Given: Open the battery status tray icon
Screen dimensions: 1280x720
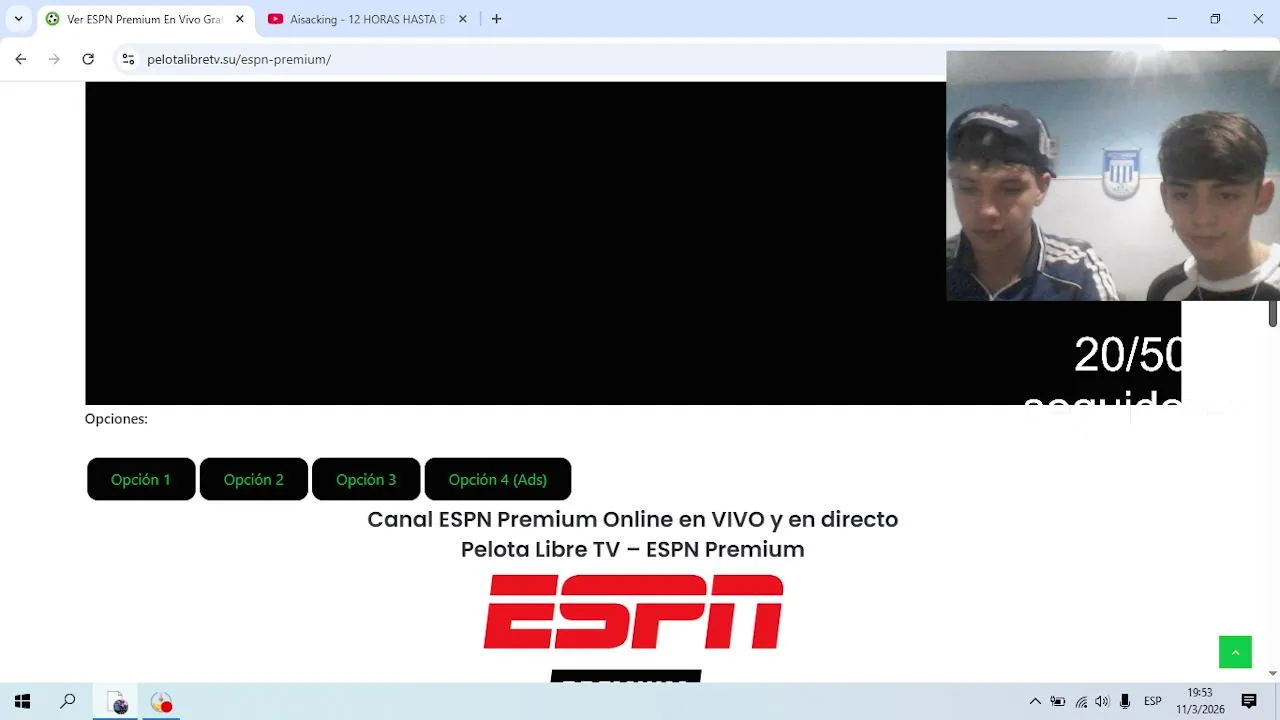Looking at the screenshot, I should [x=1058, y=702].
